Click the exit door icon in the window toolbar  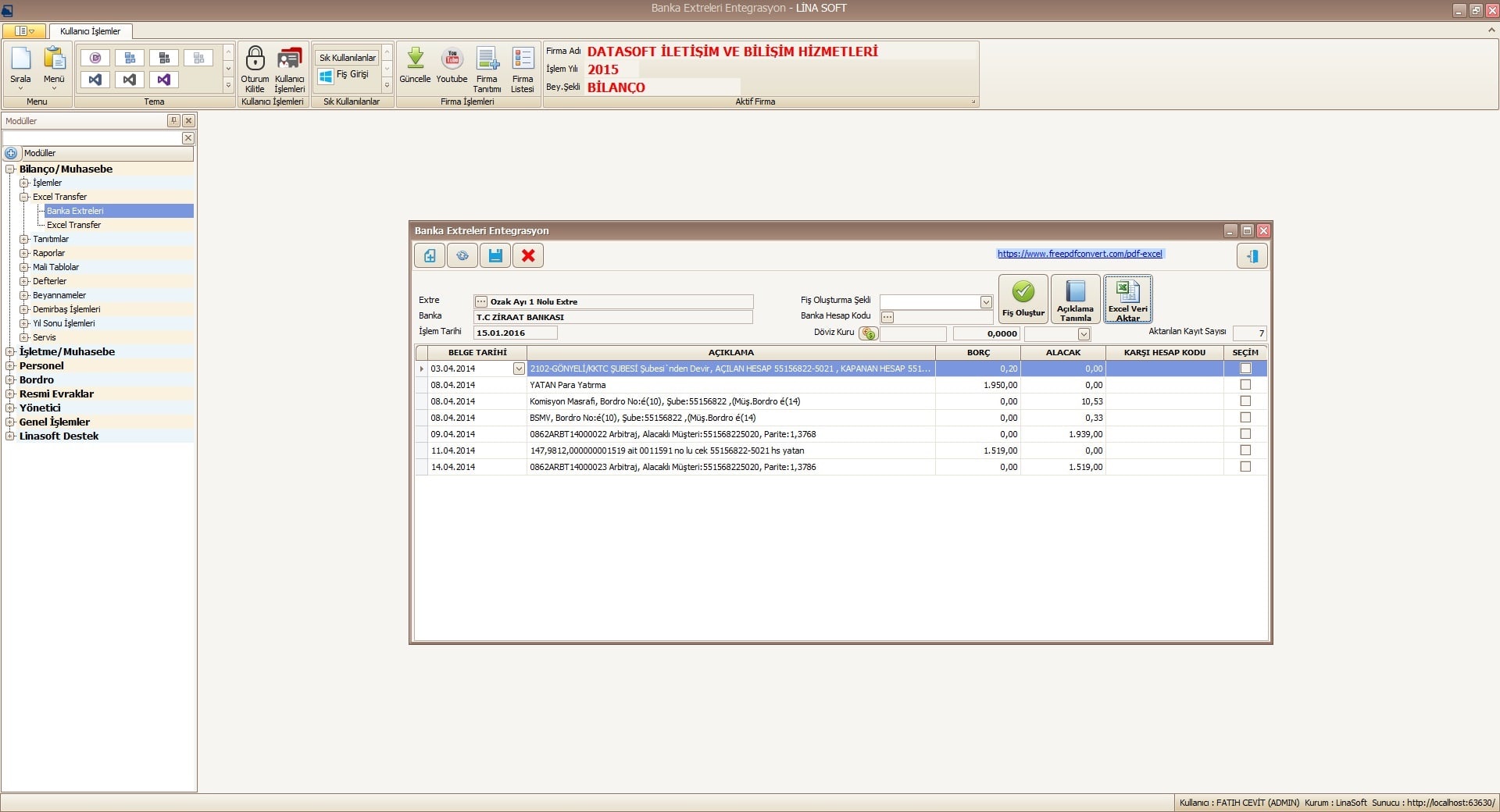[x=1252, y=256]
